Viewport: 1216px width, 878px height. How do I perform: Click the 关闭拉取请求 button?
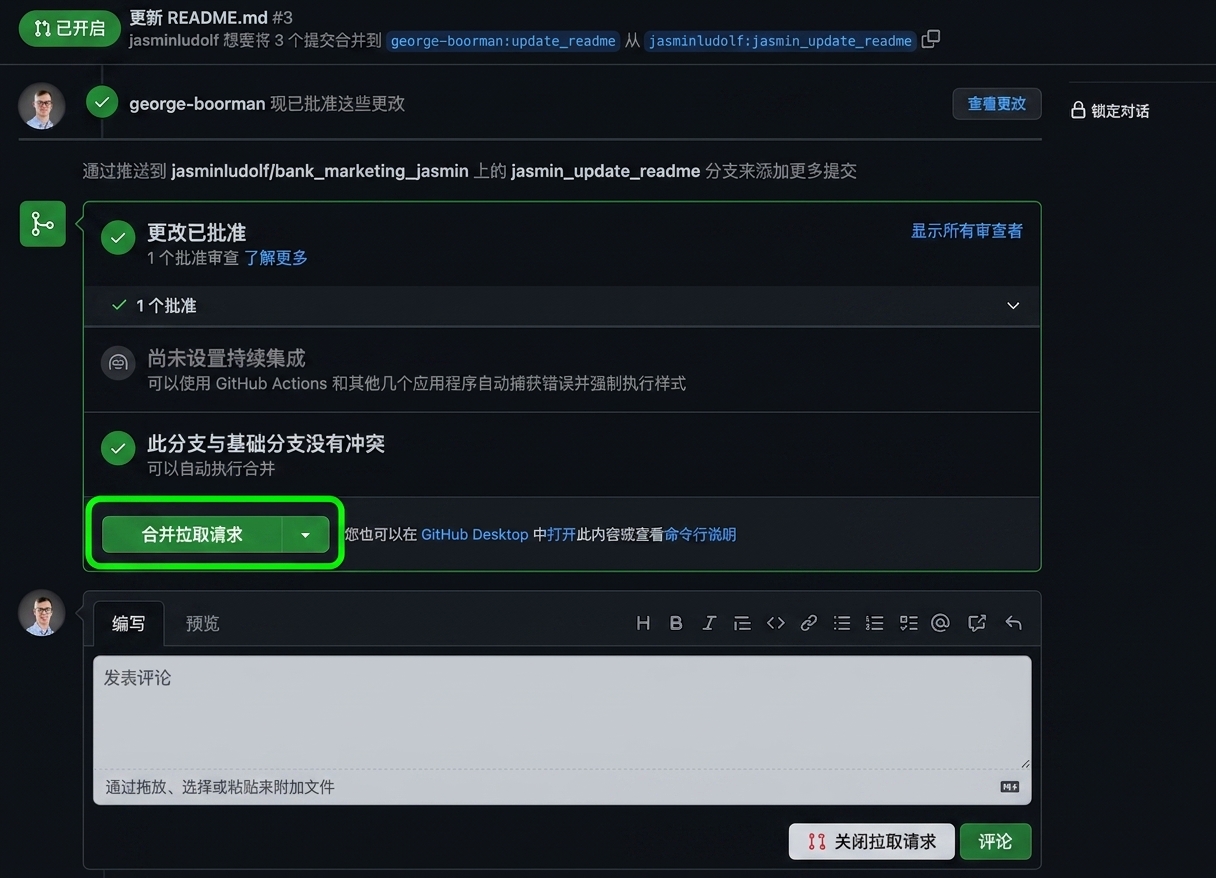(872, 842)
